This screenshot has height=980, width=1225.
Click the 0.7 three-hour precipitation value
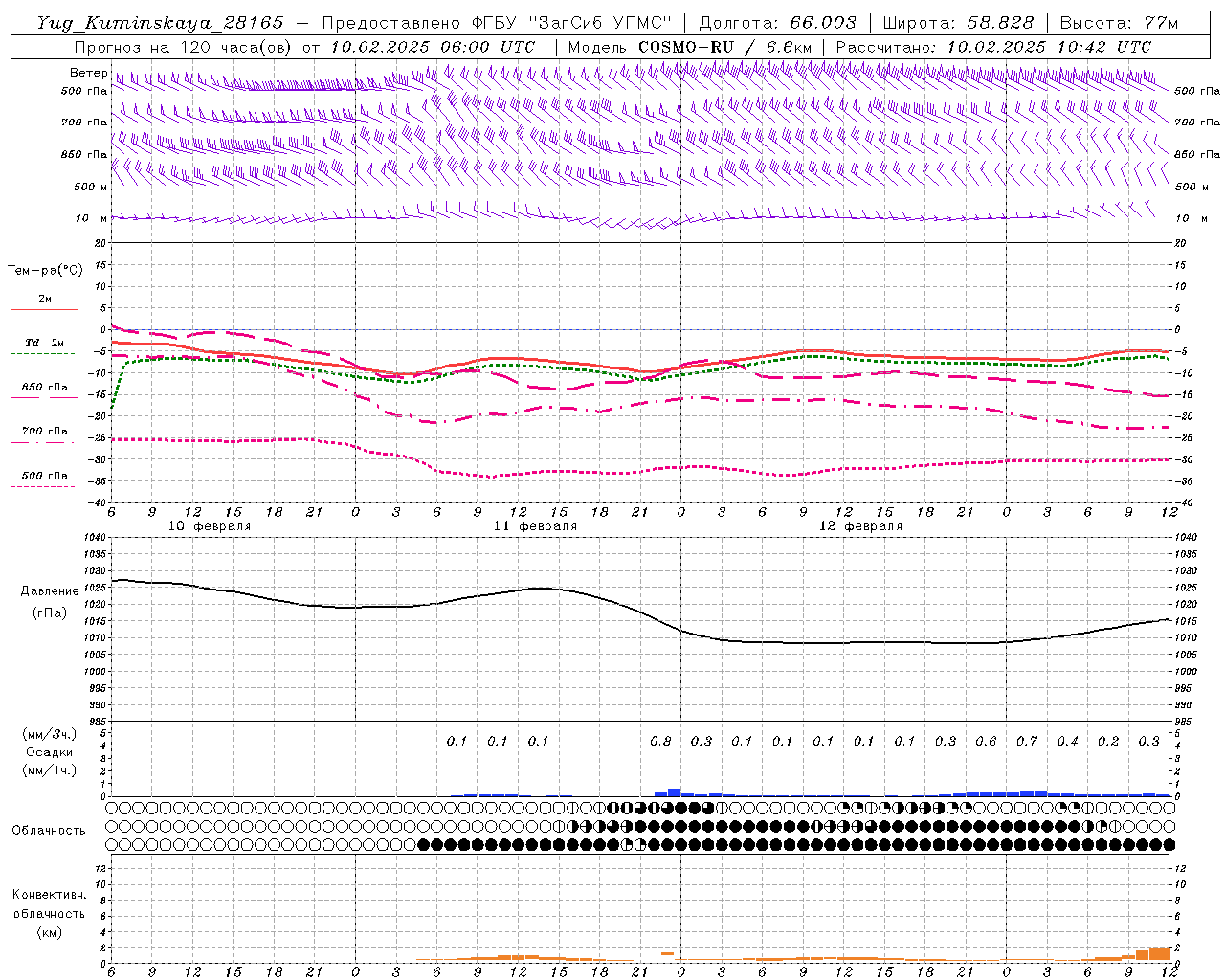(1027, 741)
